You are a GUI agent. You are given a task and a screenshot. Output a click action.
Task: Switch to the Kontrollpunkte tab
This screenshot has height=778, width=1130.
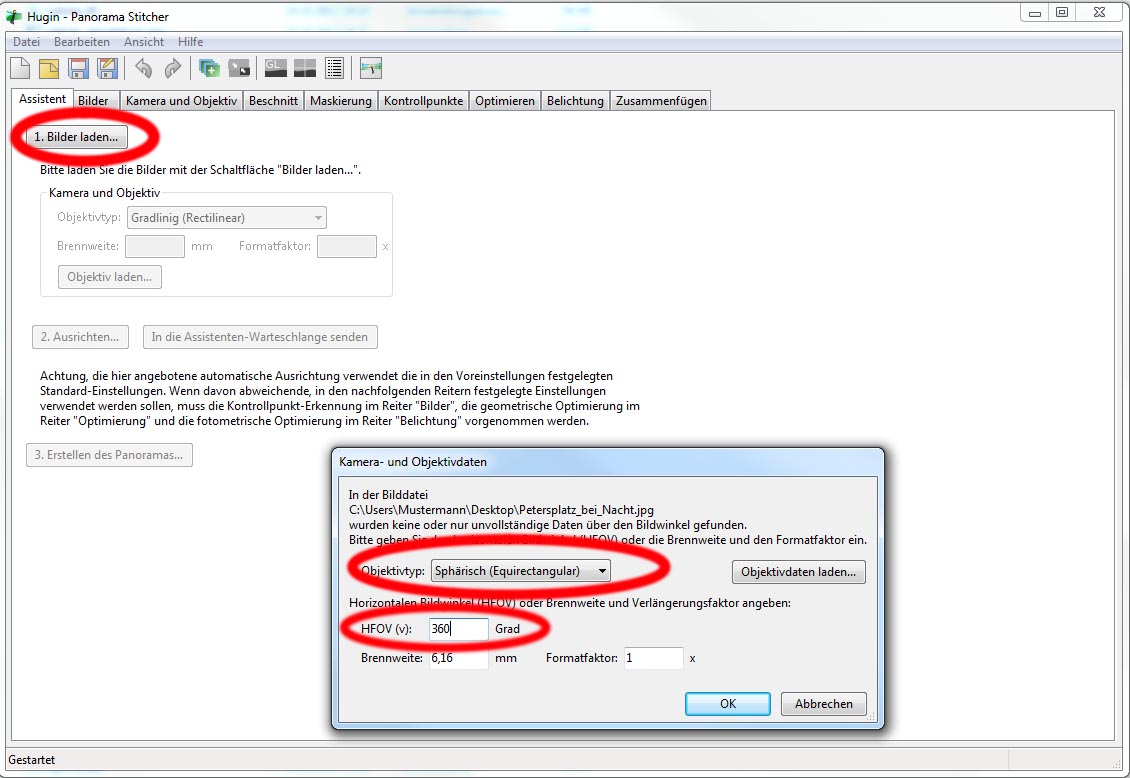pos(423,101)
